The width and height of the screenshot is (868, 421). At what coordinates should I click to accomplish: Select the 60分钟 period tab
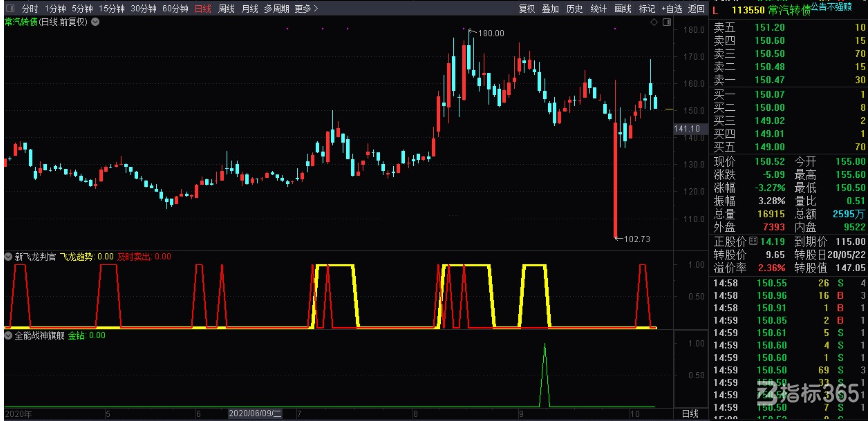175,8
